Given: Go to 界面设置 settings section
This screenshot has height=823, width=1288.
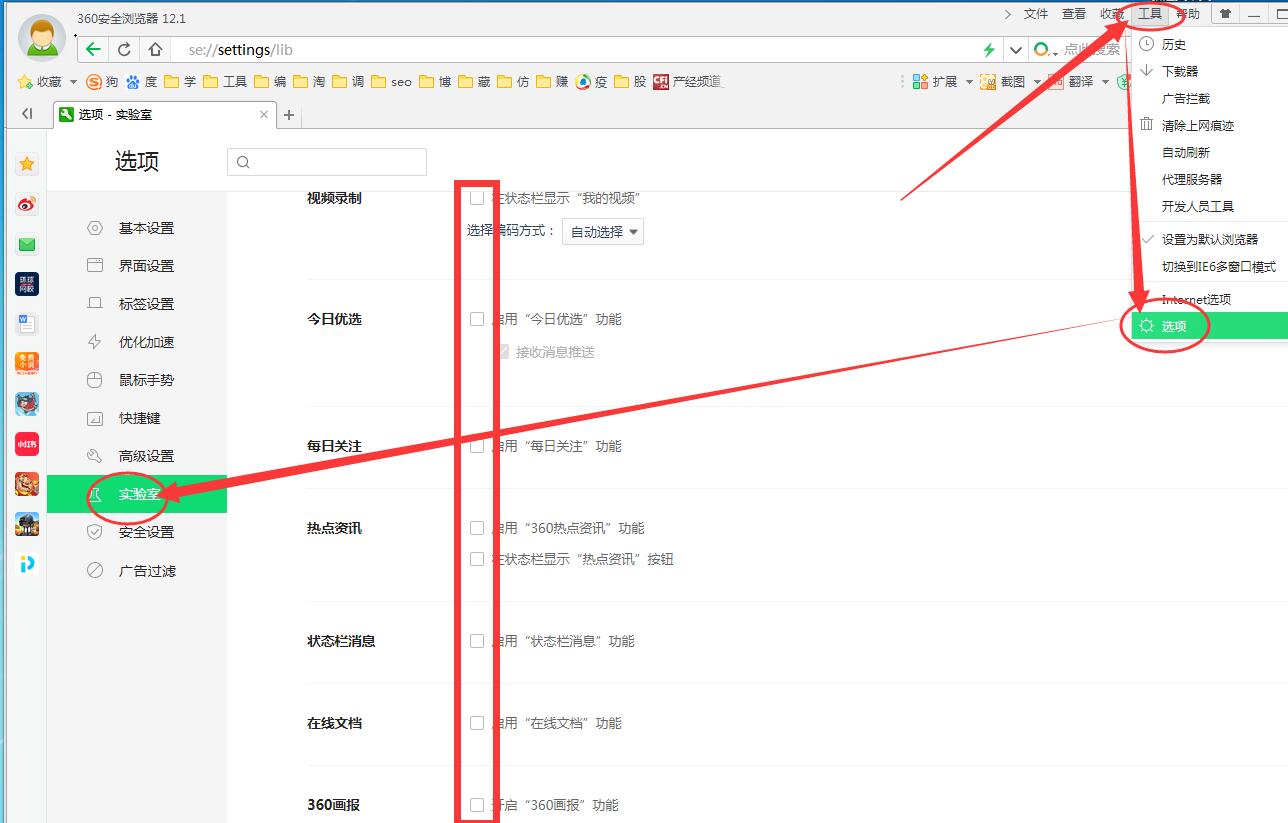Looking at the screenshot, I should pos(137,266).
